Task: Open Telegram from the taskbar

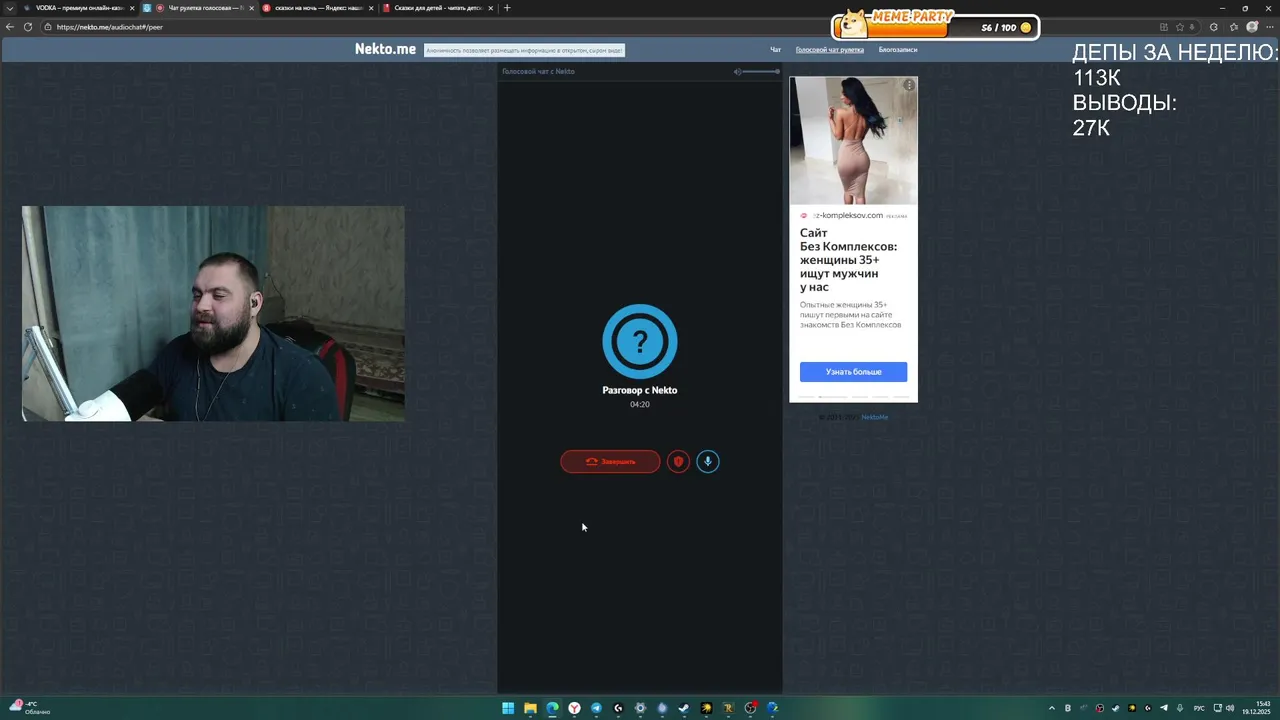Action: point(596,708)
